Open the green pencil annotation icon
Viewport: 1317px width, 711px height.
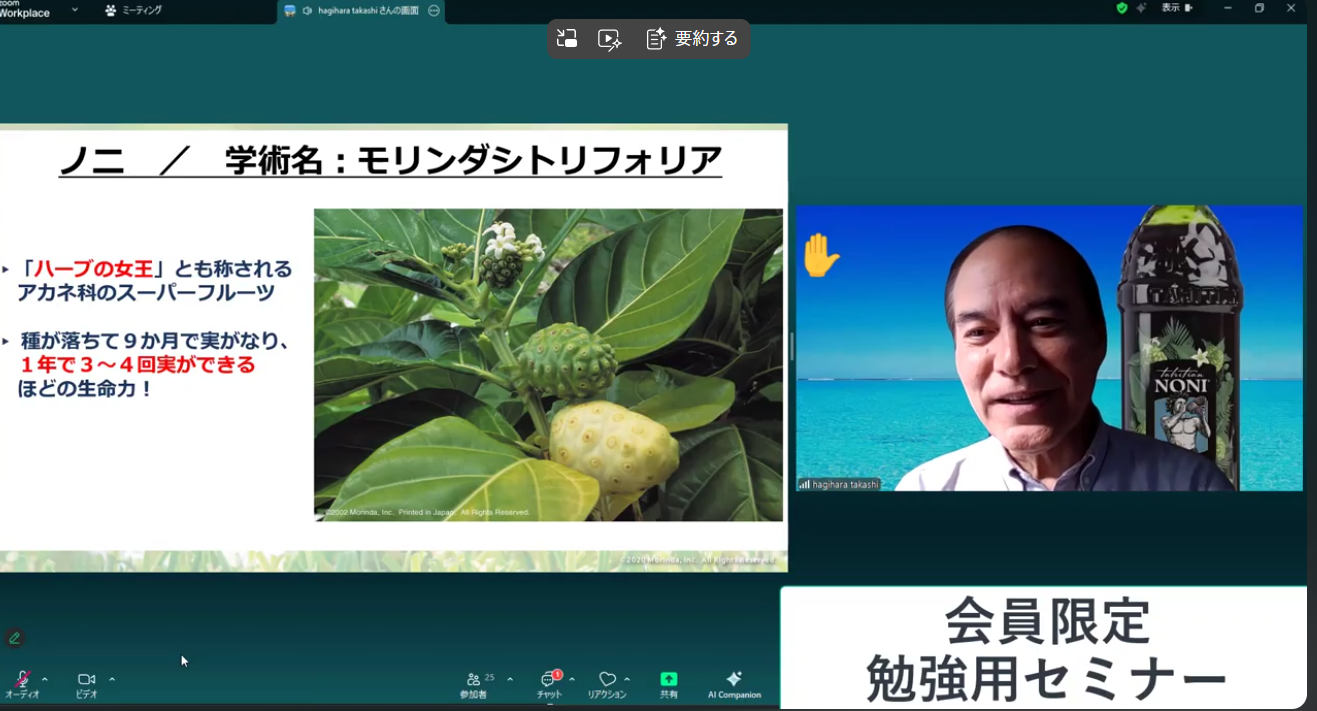click(14, 638)
